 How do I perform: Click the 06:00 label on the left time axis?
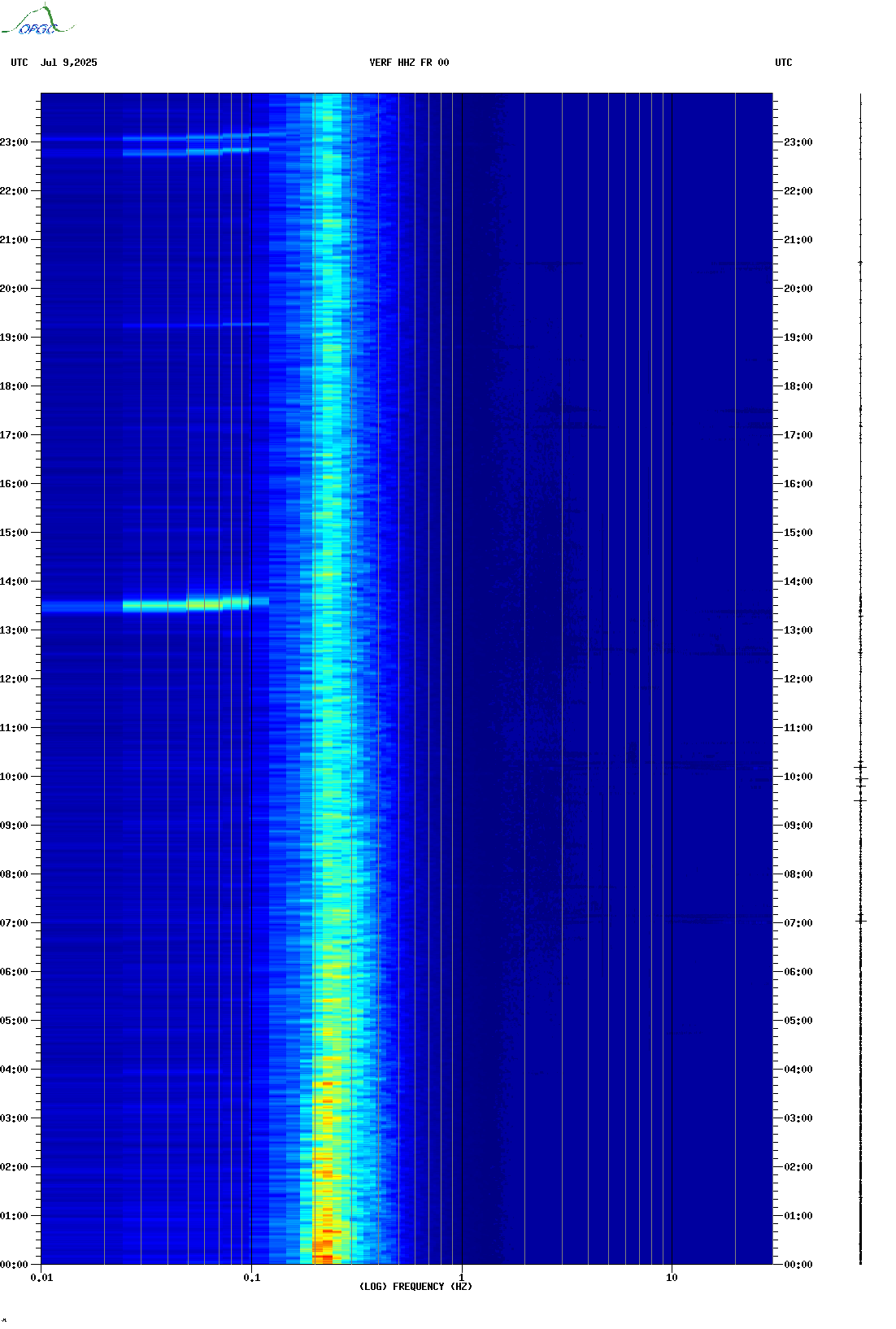(x=14, y=972)
